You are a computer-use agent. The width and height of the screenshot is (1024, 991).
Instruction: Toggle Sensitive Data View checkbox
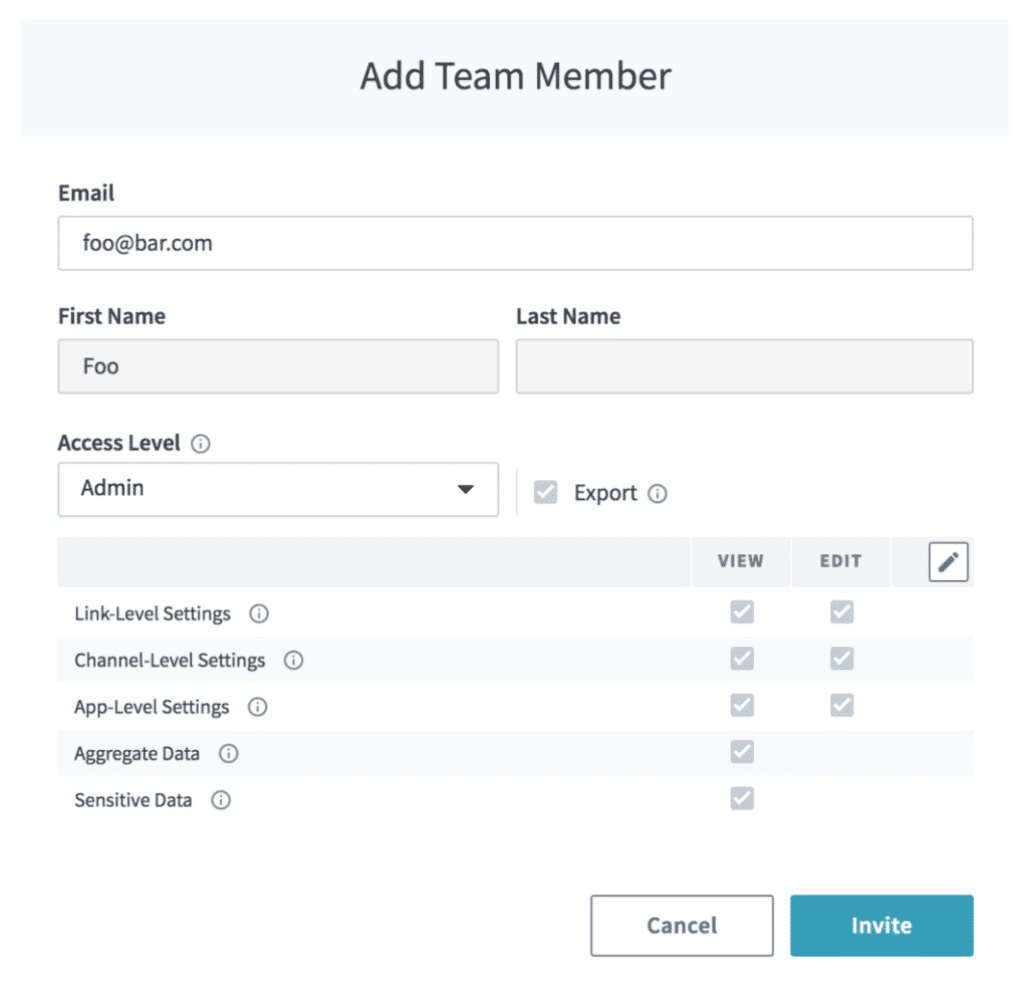click(741, 798)
